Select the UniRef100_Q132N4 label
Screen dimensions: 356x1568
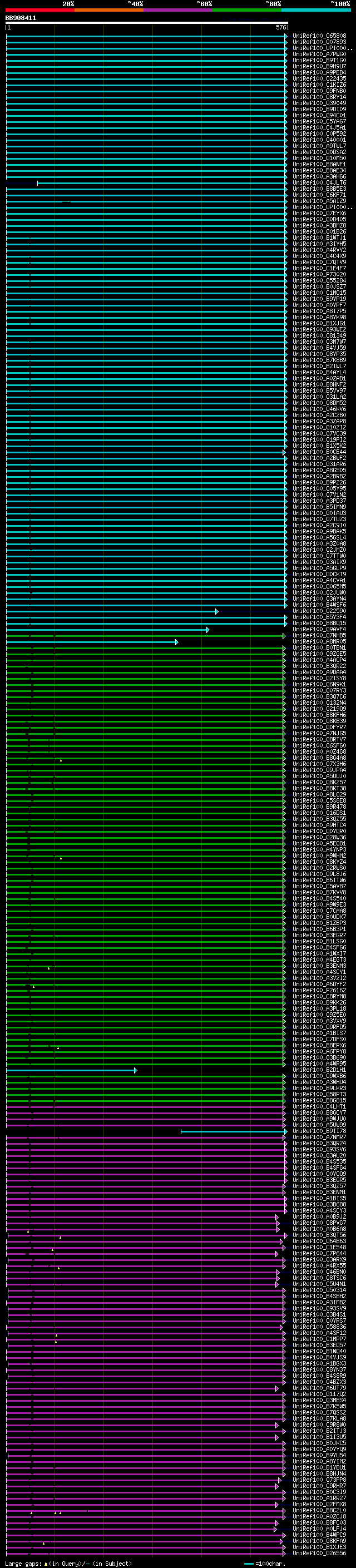point(319,703)
